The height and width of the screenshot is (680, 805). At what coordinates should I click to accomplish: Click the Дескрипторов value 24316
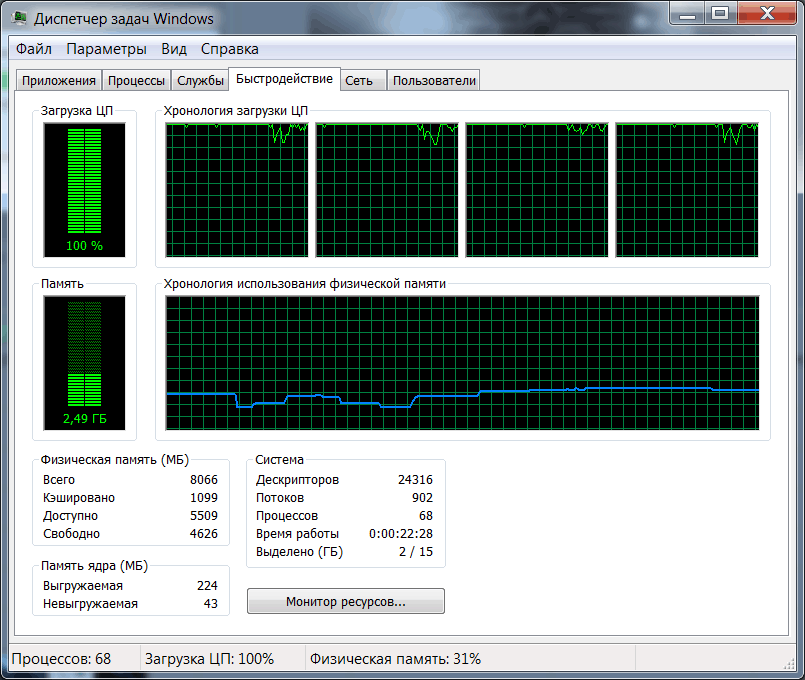(x=415, y=480)
